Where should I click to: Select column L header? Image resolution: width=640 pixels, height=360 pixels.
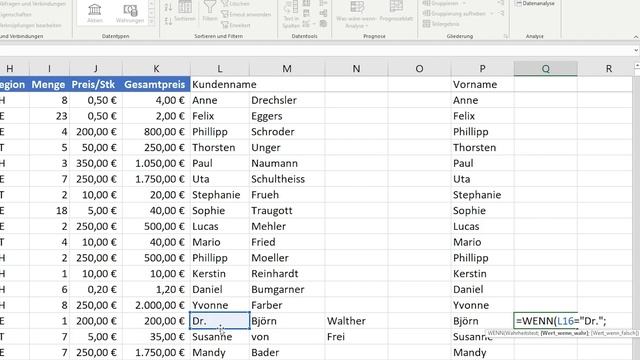coord(220,69)
